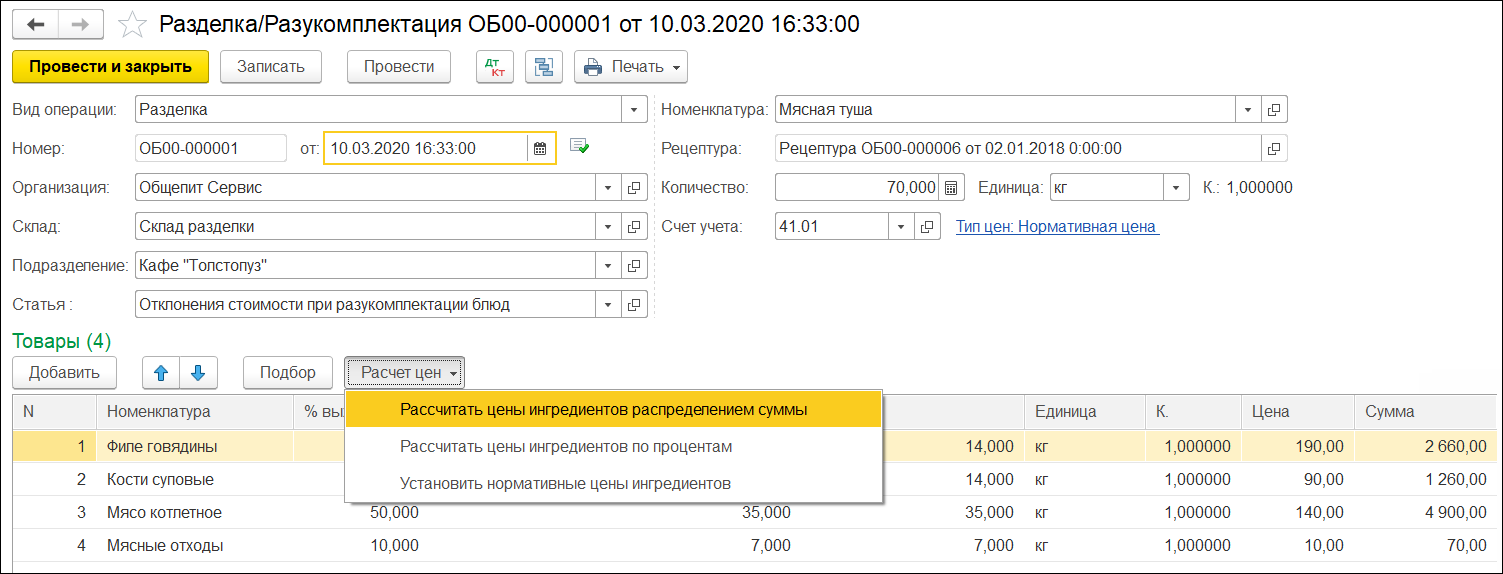Screen dimensions: 1503x574
Task: Open Рецептура linked record icon
Action: point(1274,149)
